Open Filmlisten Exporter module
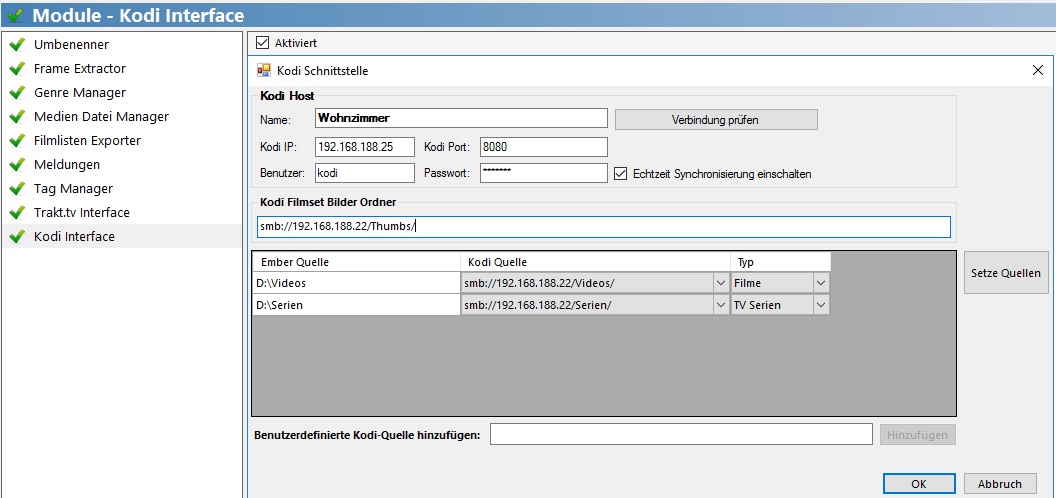Image resolution: width=1056 pixels, height=498 pixels. point(121,141)
